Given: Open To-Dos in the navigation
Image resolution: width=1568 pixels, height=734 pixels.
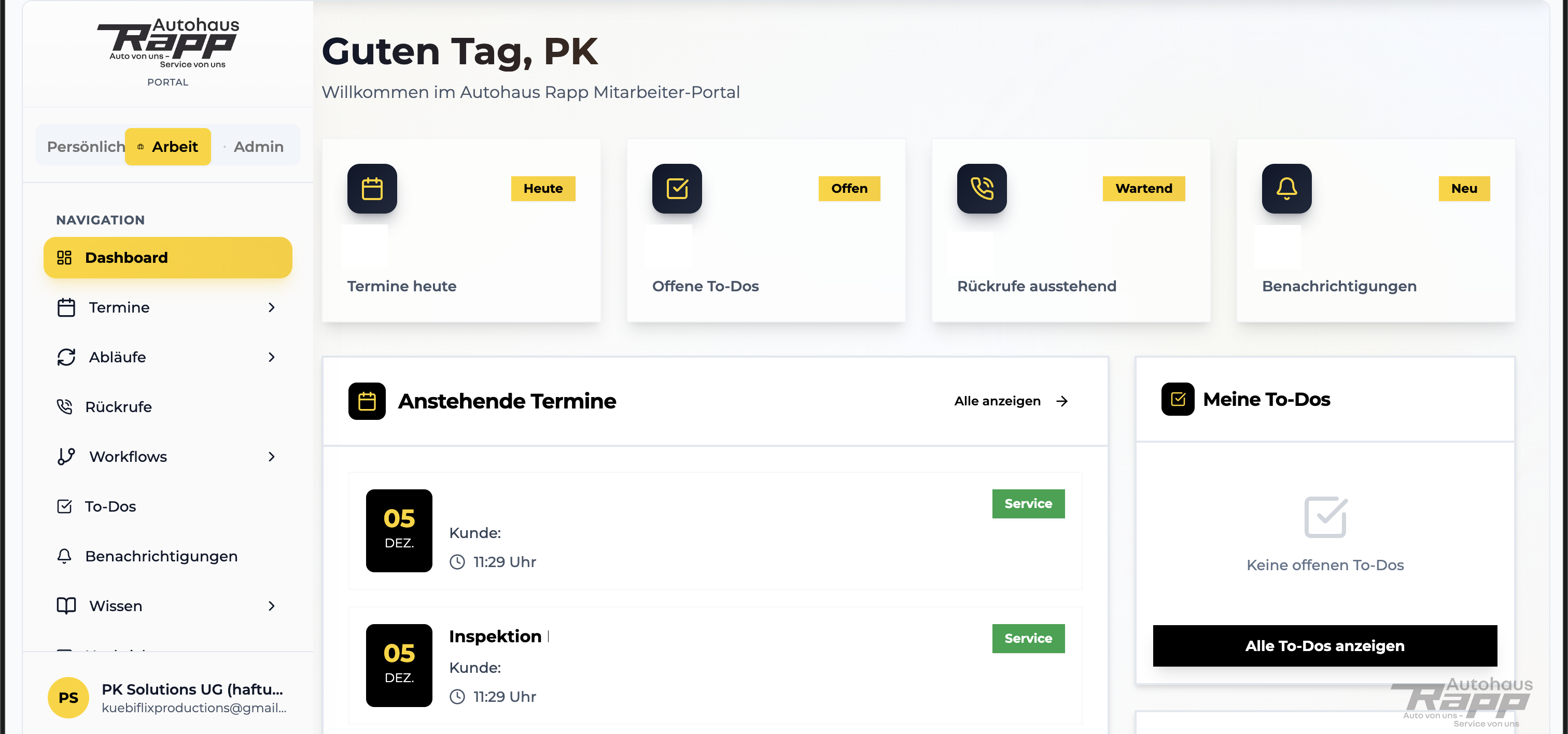Looking at the screenshot, I should click(x=110, y=506).
